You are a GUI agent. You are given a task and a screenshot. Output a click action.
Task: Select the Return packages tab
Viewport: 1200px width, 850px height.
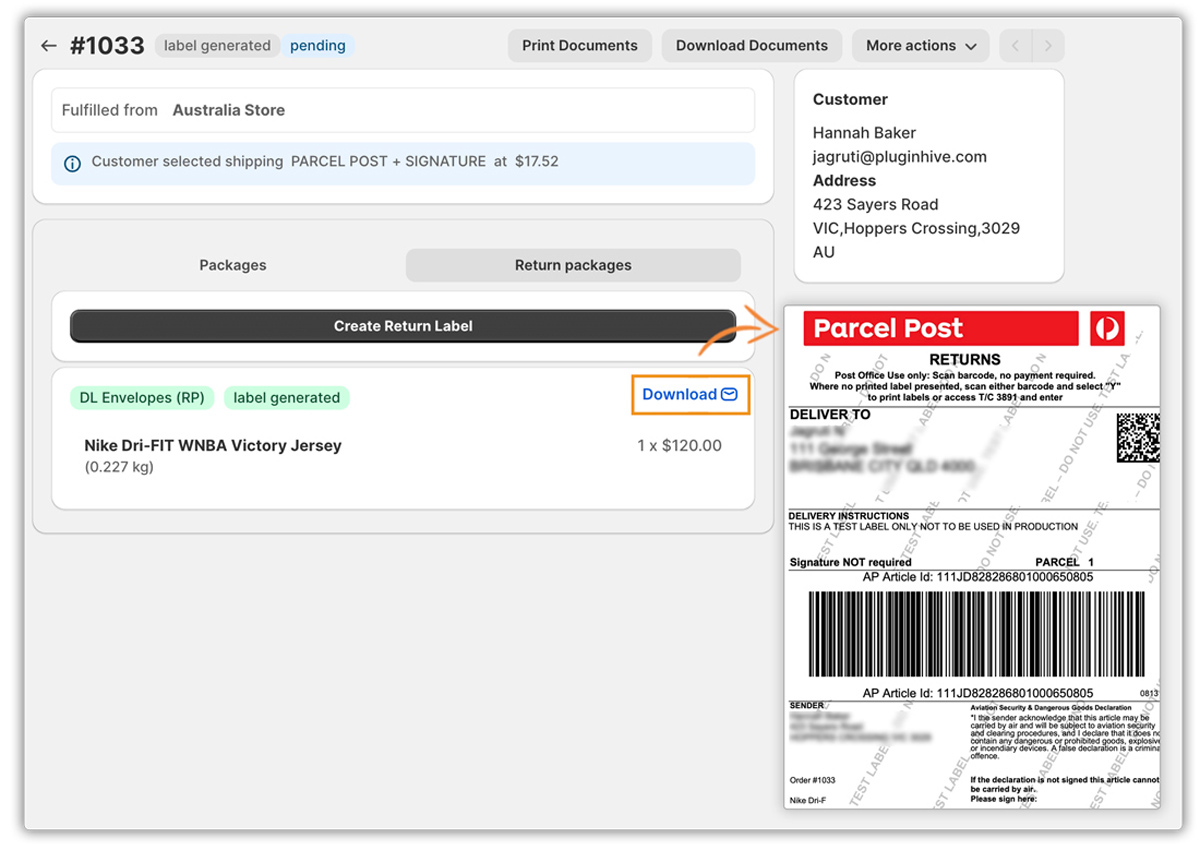pyautogui.click(x=573, y=266)
